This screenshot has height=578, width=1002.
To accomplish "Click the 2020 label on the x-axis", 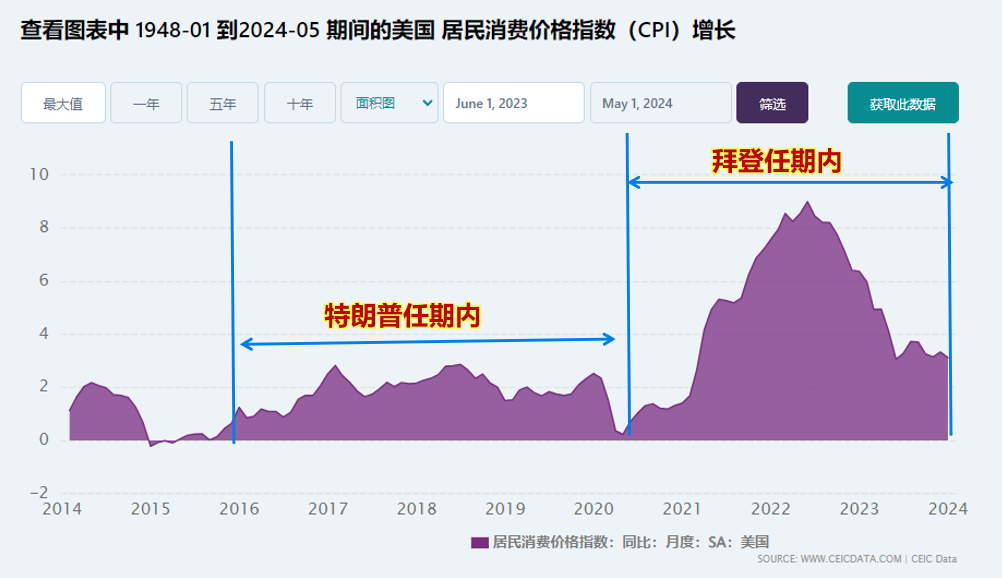I will coord(594,508).
